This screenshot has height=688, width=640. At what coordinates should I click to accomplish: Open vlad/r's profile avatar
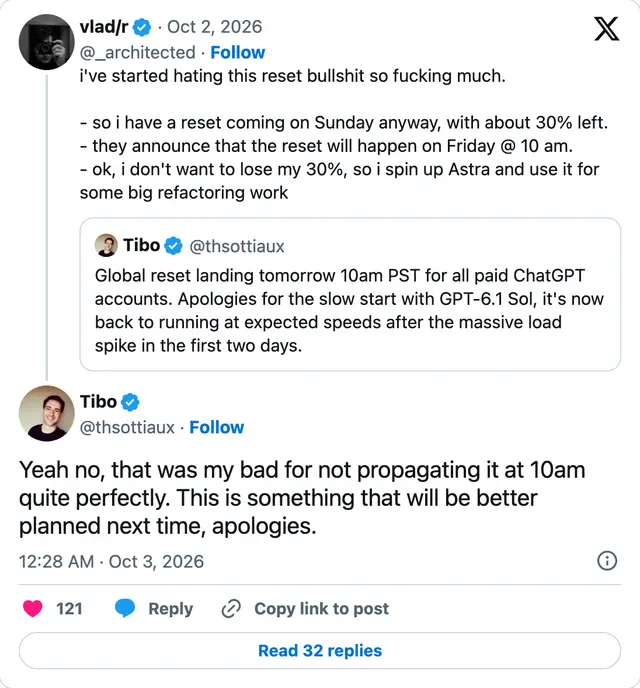[x=46, y=42]
